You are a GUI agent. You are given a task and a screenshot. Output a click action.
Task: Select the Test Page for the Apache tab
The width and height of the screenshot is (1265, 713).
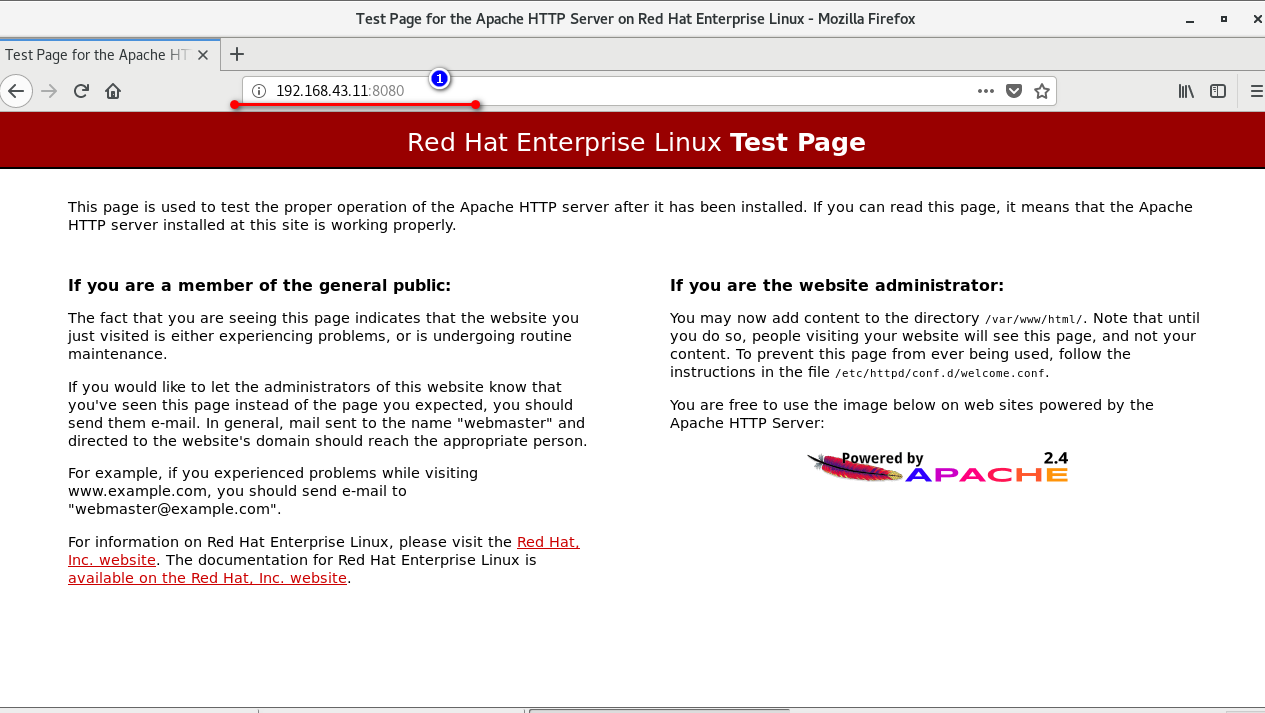[109, 55]
